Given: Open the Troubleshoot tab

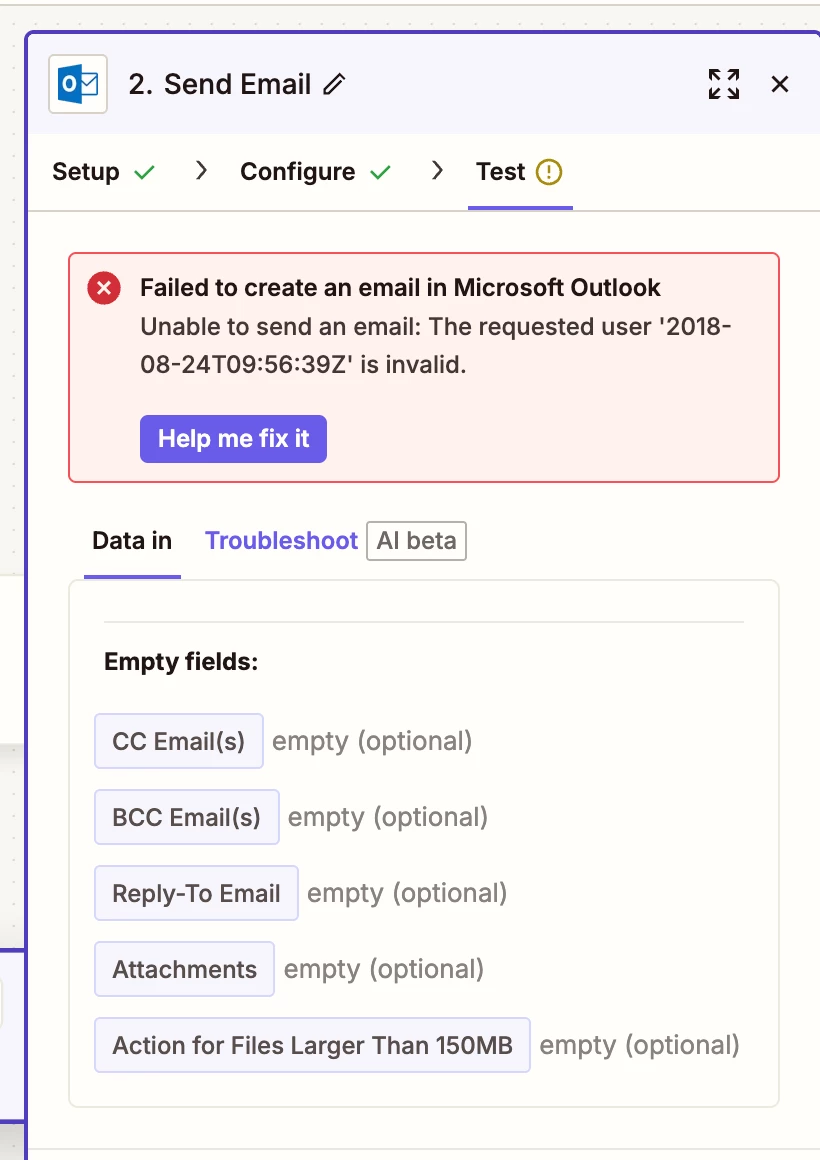Looking at the screenshot, I should click(281, 541).
